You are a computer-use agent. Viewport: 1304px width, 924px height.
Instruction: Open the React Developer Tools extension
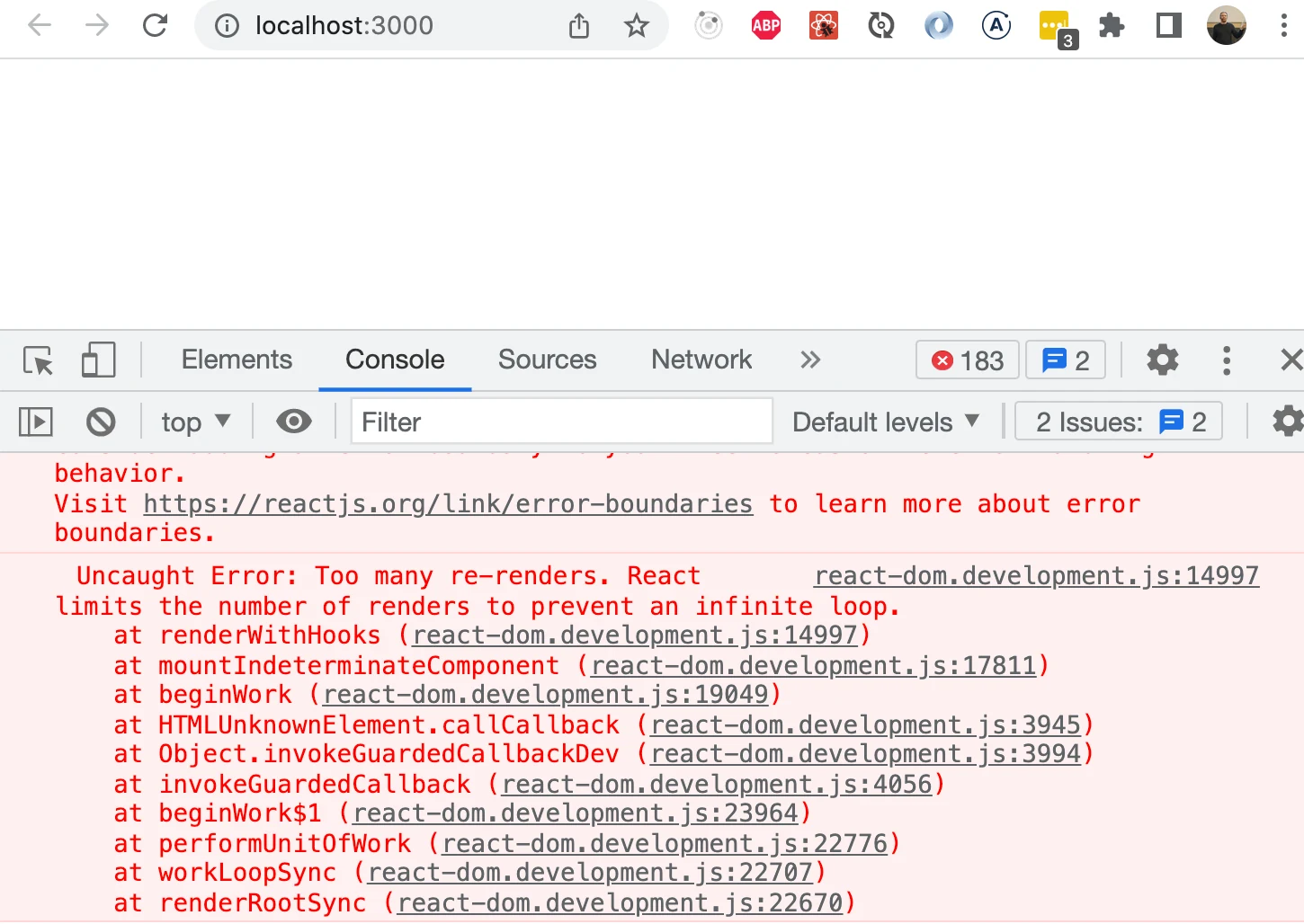coord(824,25)
